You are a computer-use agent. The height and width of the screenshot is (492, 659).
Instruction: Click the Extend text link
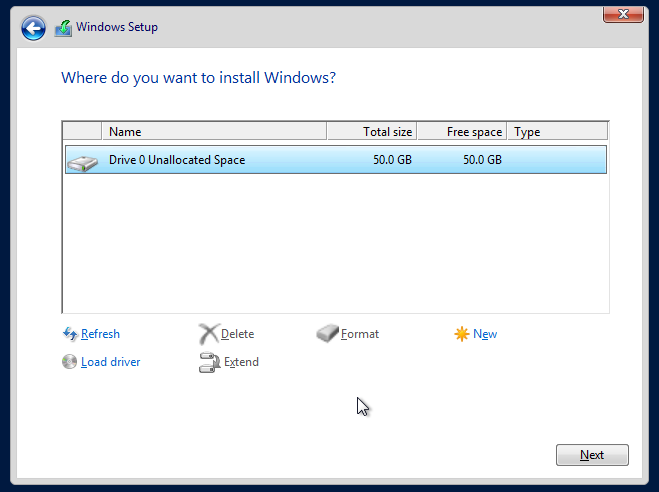pos(241,362)
